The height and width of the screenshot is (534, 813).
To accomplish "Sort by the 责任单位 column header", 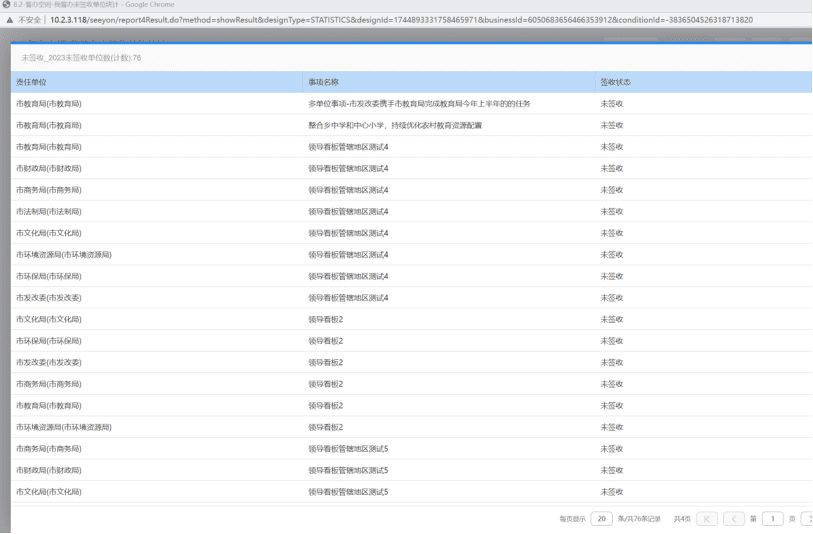I will point(31,82).
